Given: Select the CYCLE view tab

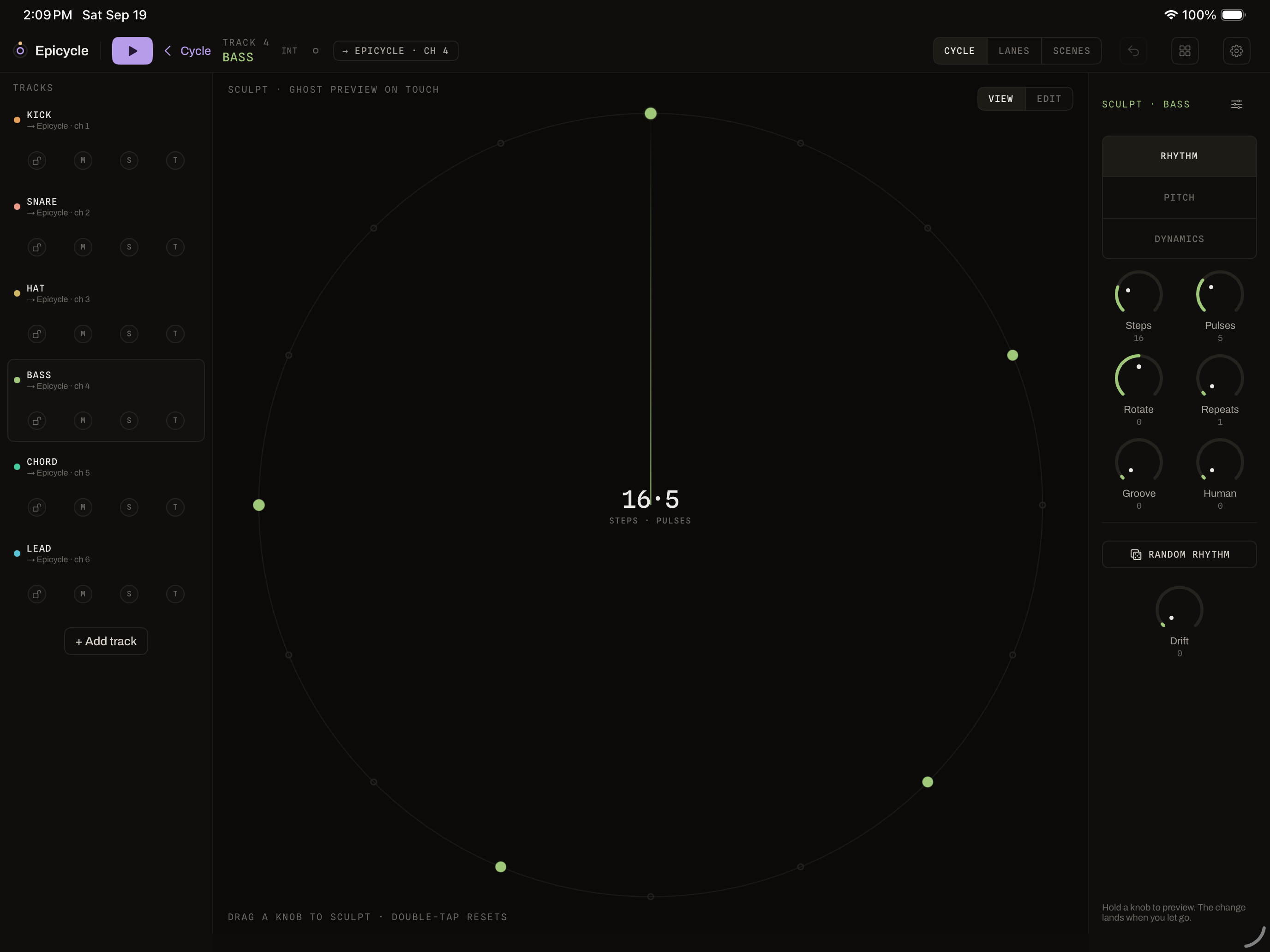Looking at the screenshot, I should [959, 50].
